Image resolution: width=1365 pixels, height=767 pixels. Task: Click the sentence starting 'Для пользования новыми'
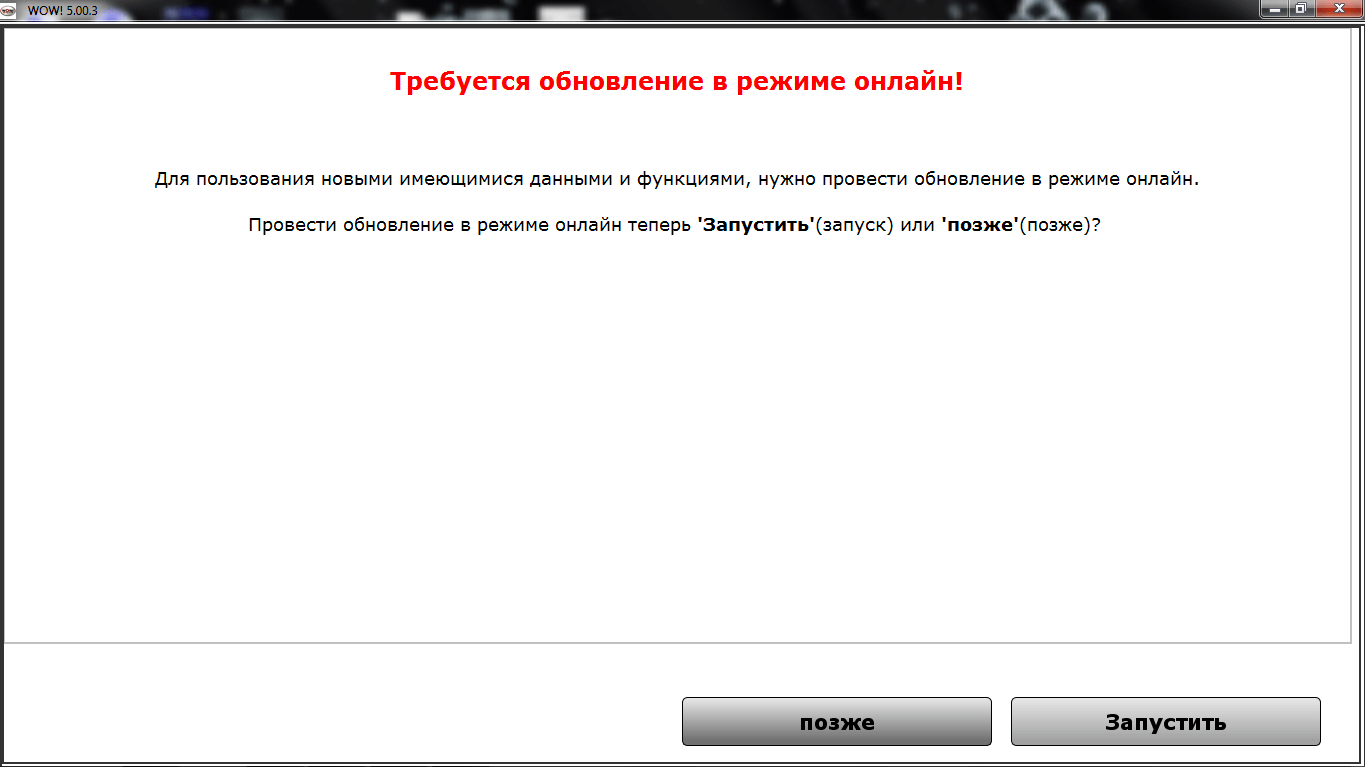pos(676,179)
